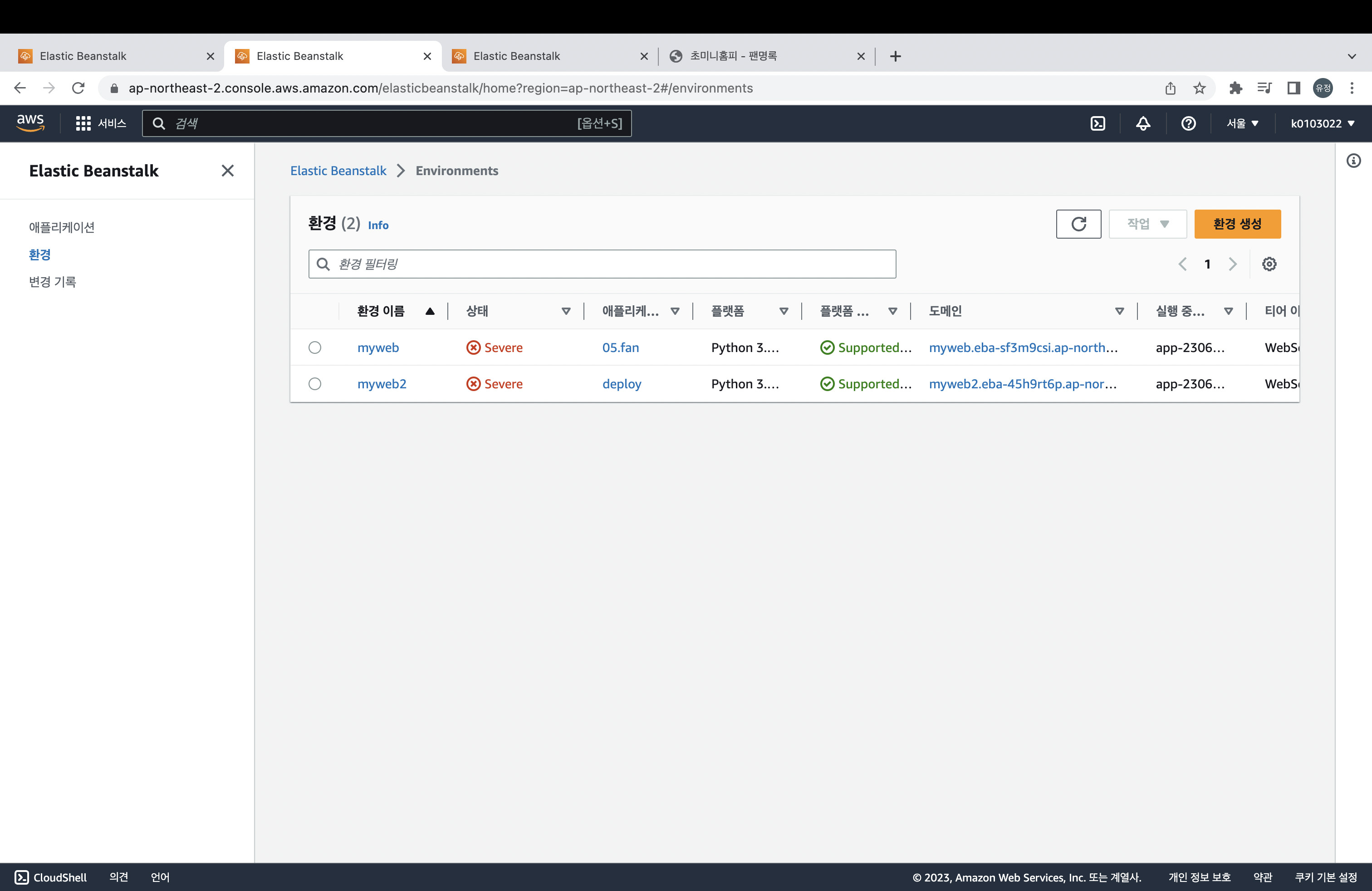Open 개인 정보 보호 footer link
The image size is (1372, 891).
click(1199, 877)
